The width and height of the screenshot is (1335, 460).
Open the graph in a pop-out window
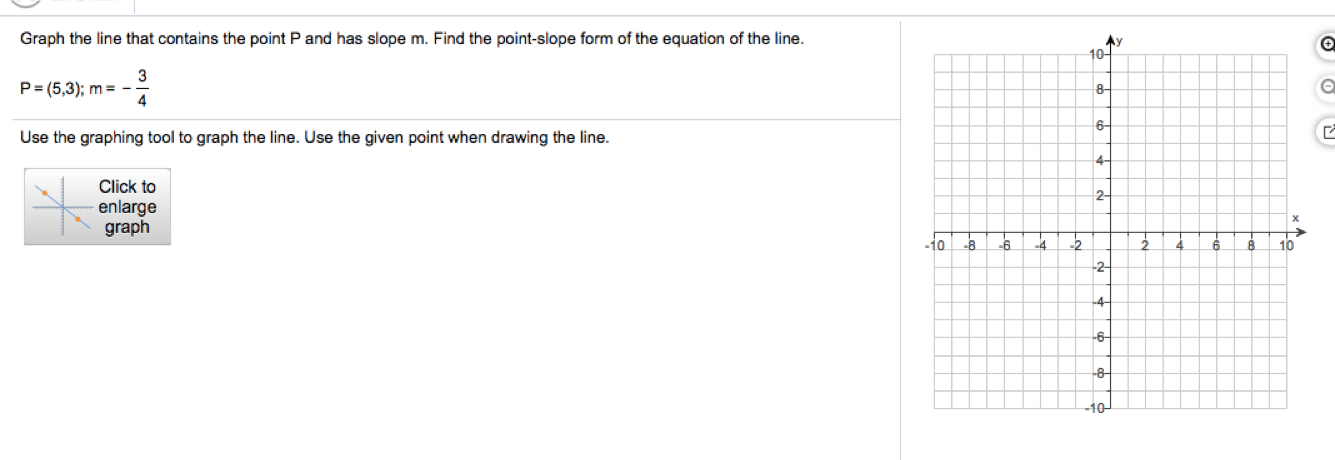[1327, 131]
